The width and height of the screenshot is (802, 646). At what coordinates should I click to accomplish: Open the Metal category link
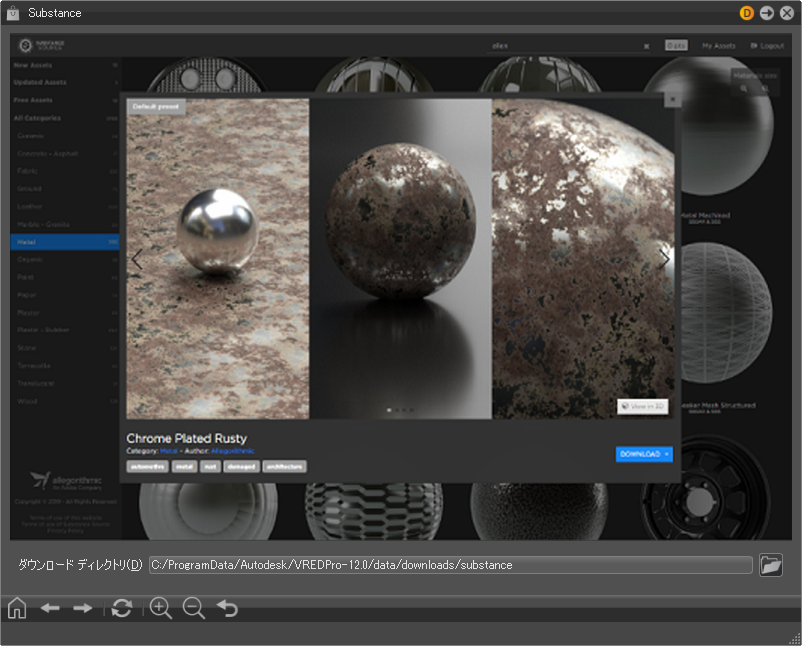(x=169, y=451)
